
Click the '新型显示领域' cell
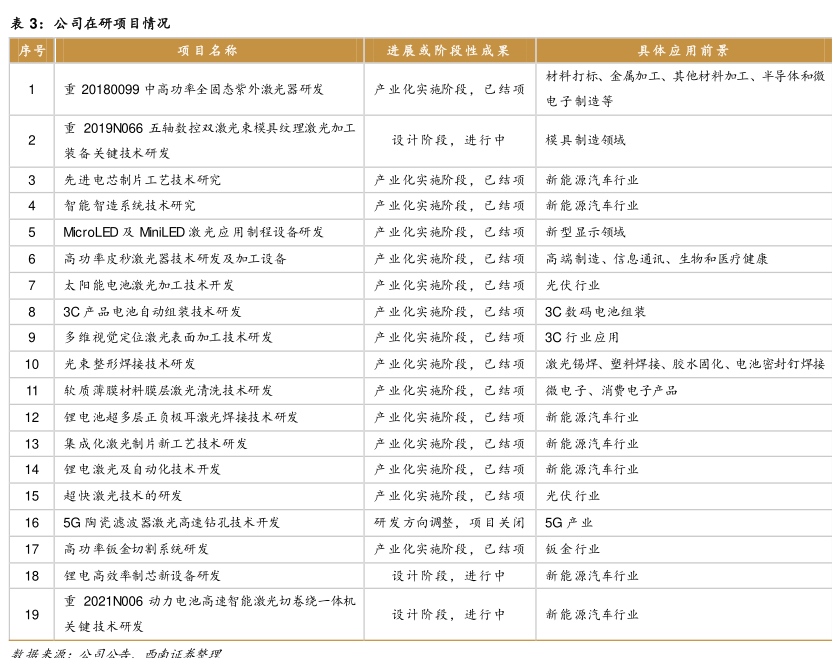(585, 232)
